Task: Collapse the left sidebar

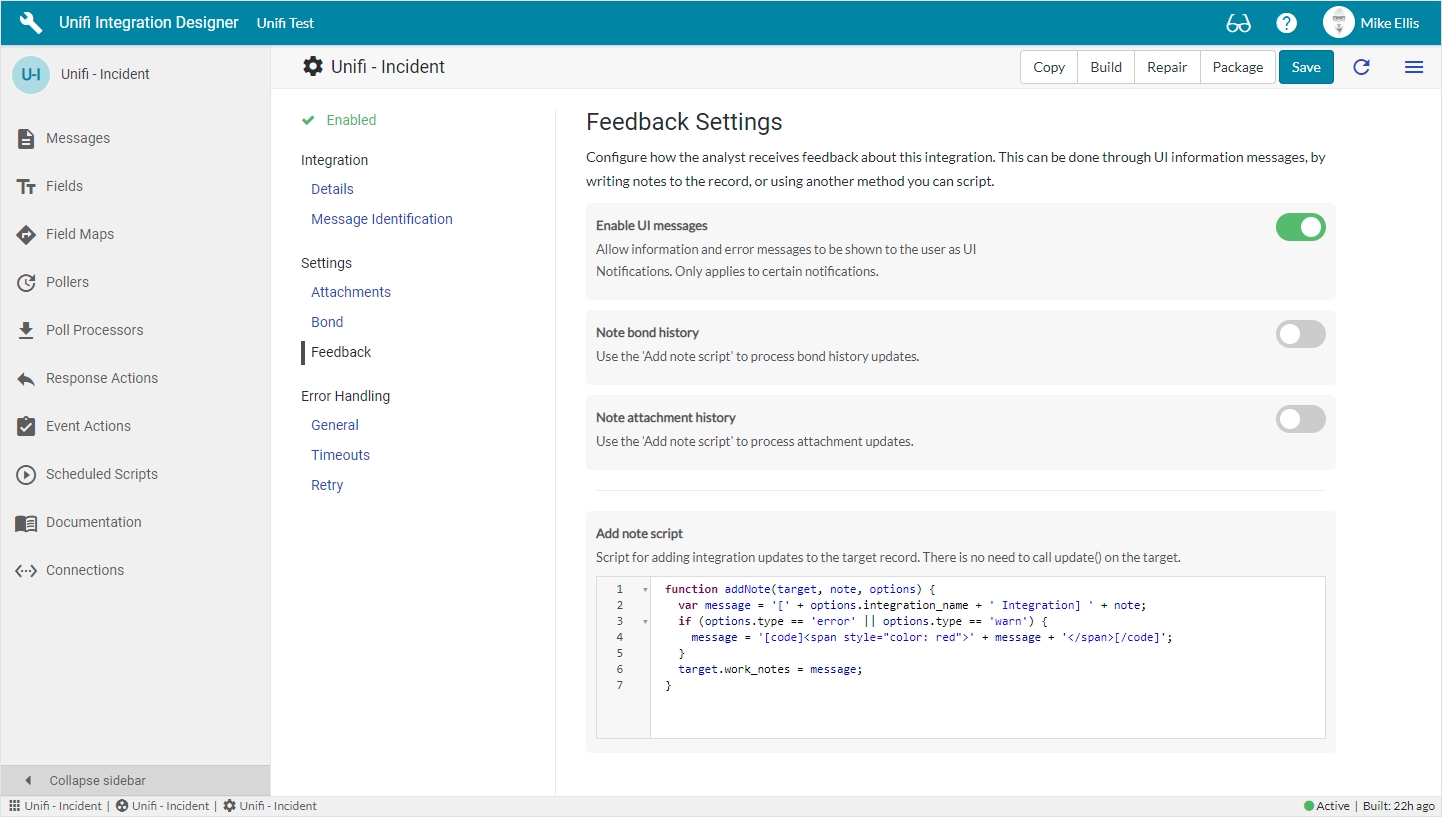Action: click(x=97, y=780)
